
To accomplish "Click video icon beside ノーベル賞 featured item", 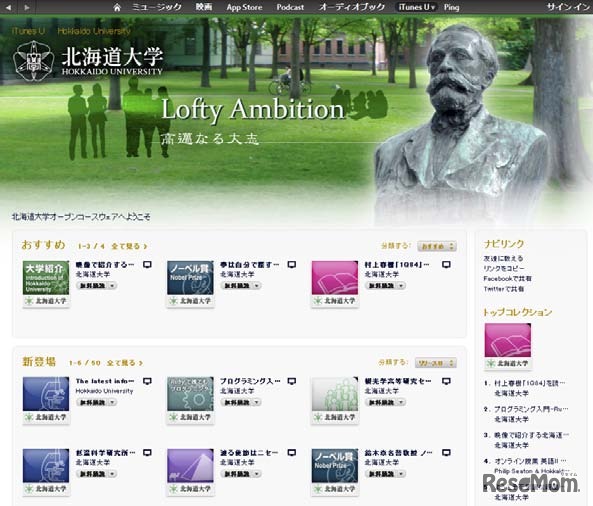I will click(x=292, y=265).
